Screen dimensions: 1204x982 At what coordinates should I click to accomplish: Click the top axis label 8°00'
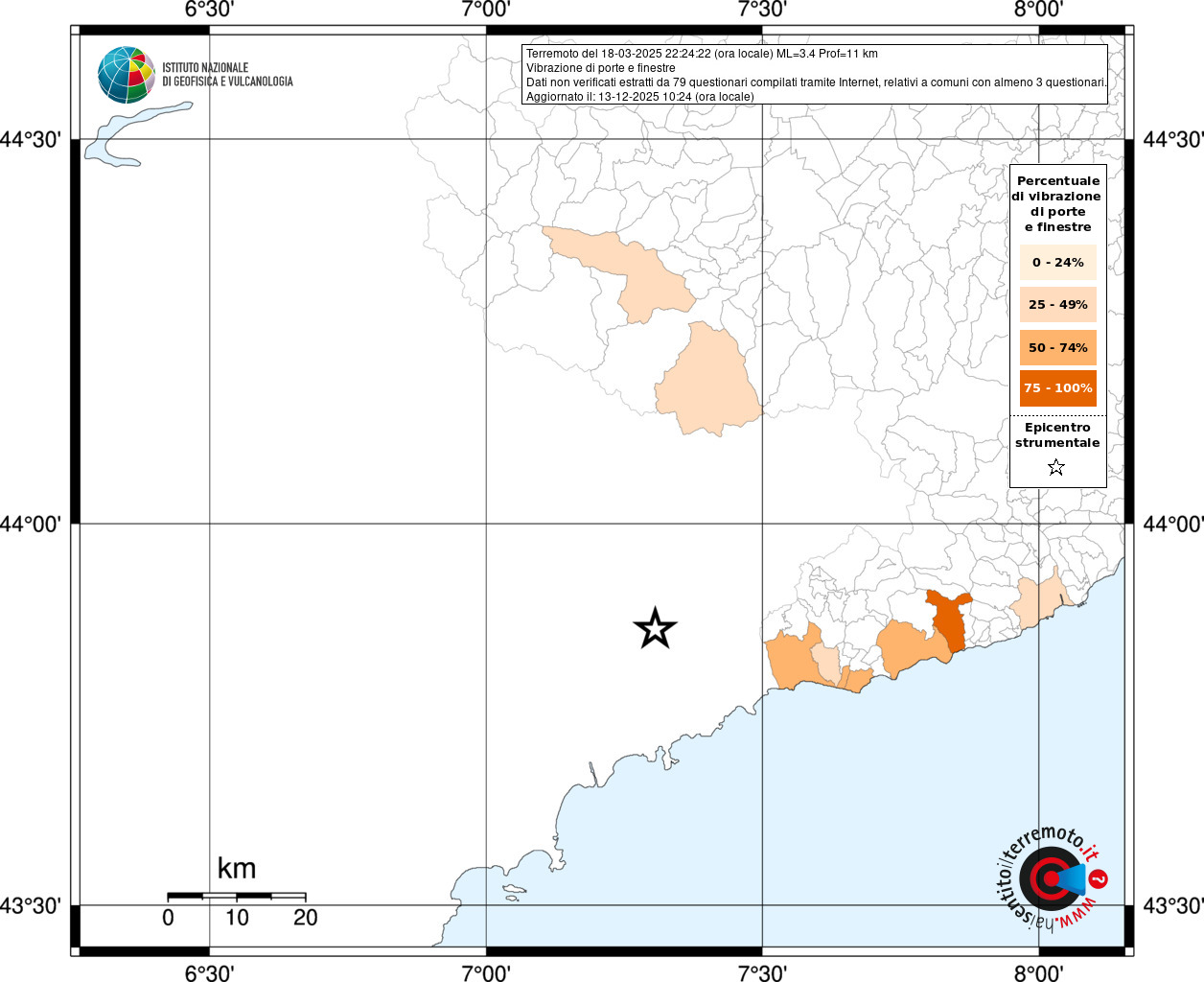point(1039,10)
